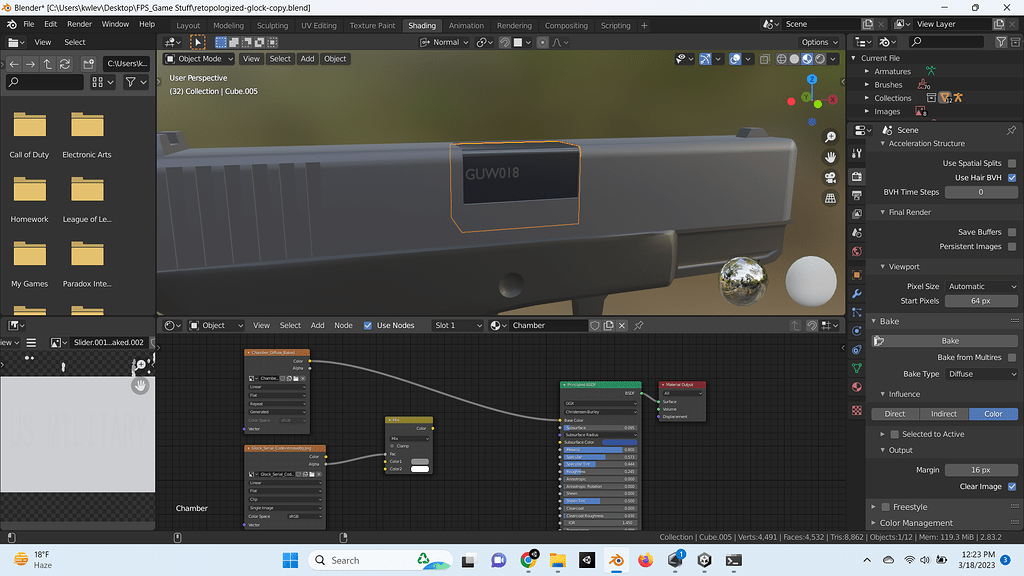Image resolution: width=1024 pixels, height=576 pixels.
Task: Open the node editor Node menu
Action: (x=344, y=325)
